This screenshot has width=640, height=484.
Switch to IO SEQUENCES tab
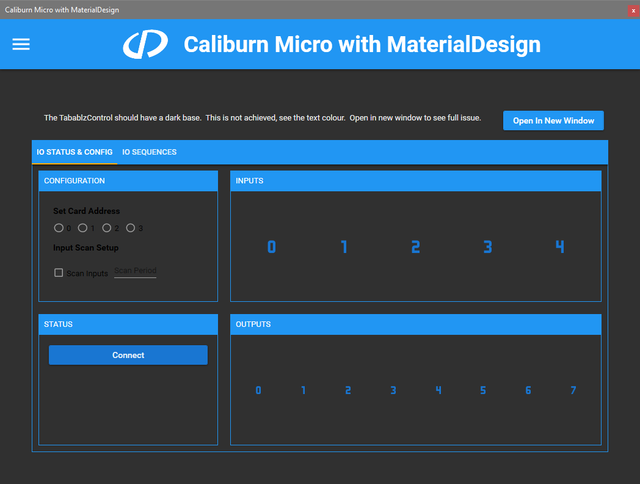coord(149,152)
